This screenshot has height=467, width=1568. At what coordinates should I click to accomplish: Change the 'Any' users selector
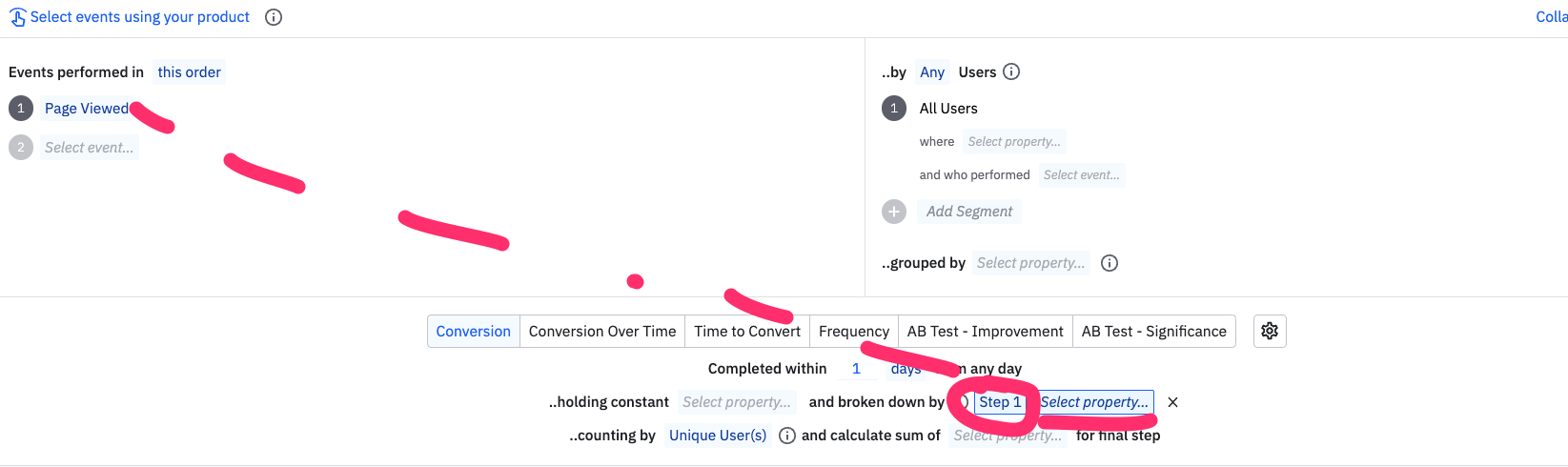pyautogui.click(x=932, y=72)
